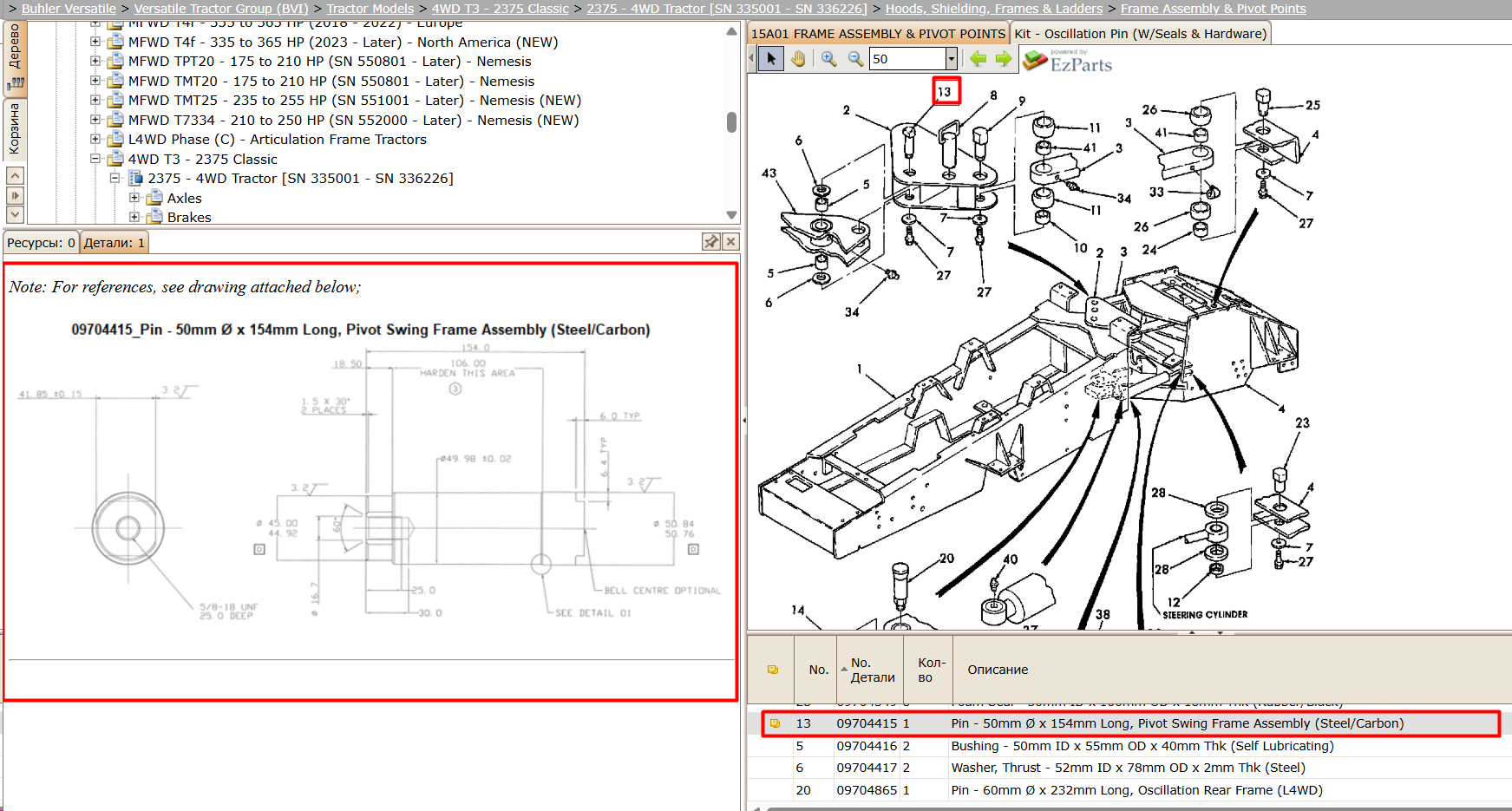Click the folder icon beside Brakes
Image resolution: width=1512 pixels, height=811 pixels.
point(155,217)
